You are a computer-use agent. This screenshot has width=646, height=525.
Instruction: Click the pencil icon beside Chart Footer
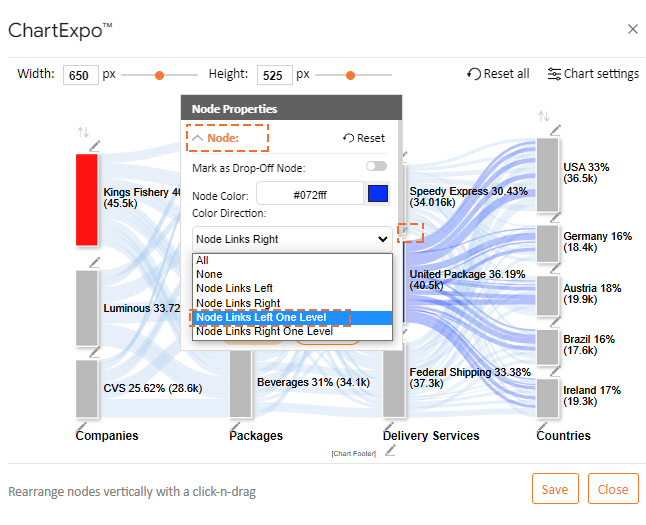tap(390, 451)
